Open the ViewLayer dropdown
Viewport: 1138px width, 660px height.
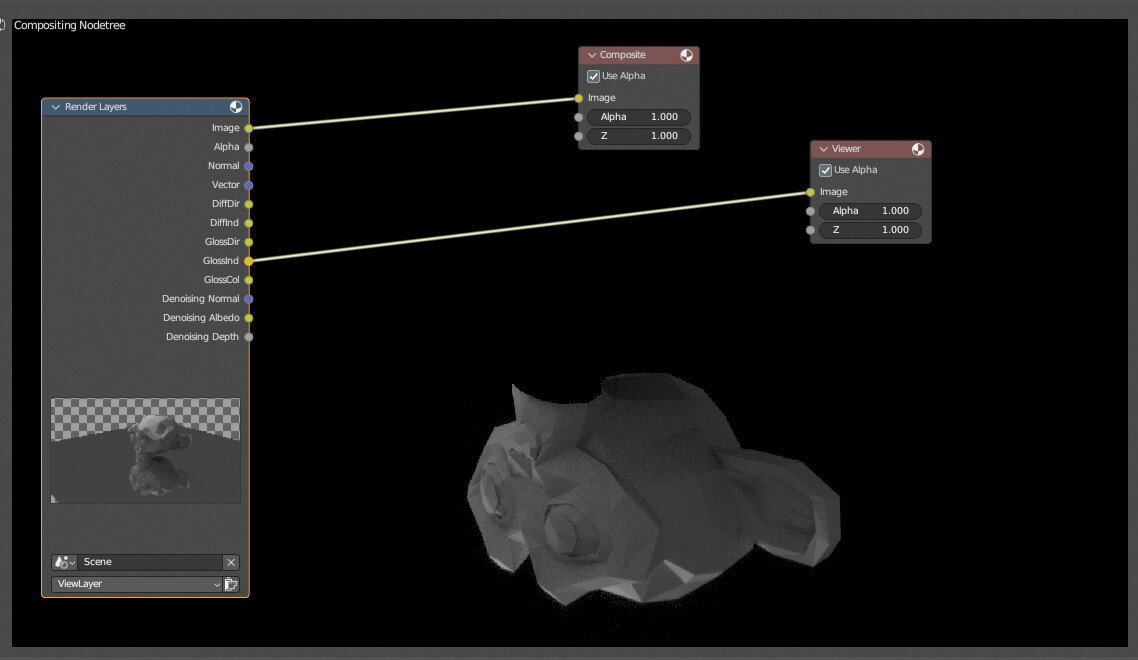(x=136, y=584)
